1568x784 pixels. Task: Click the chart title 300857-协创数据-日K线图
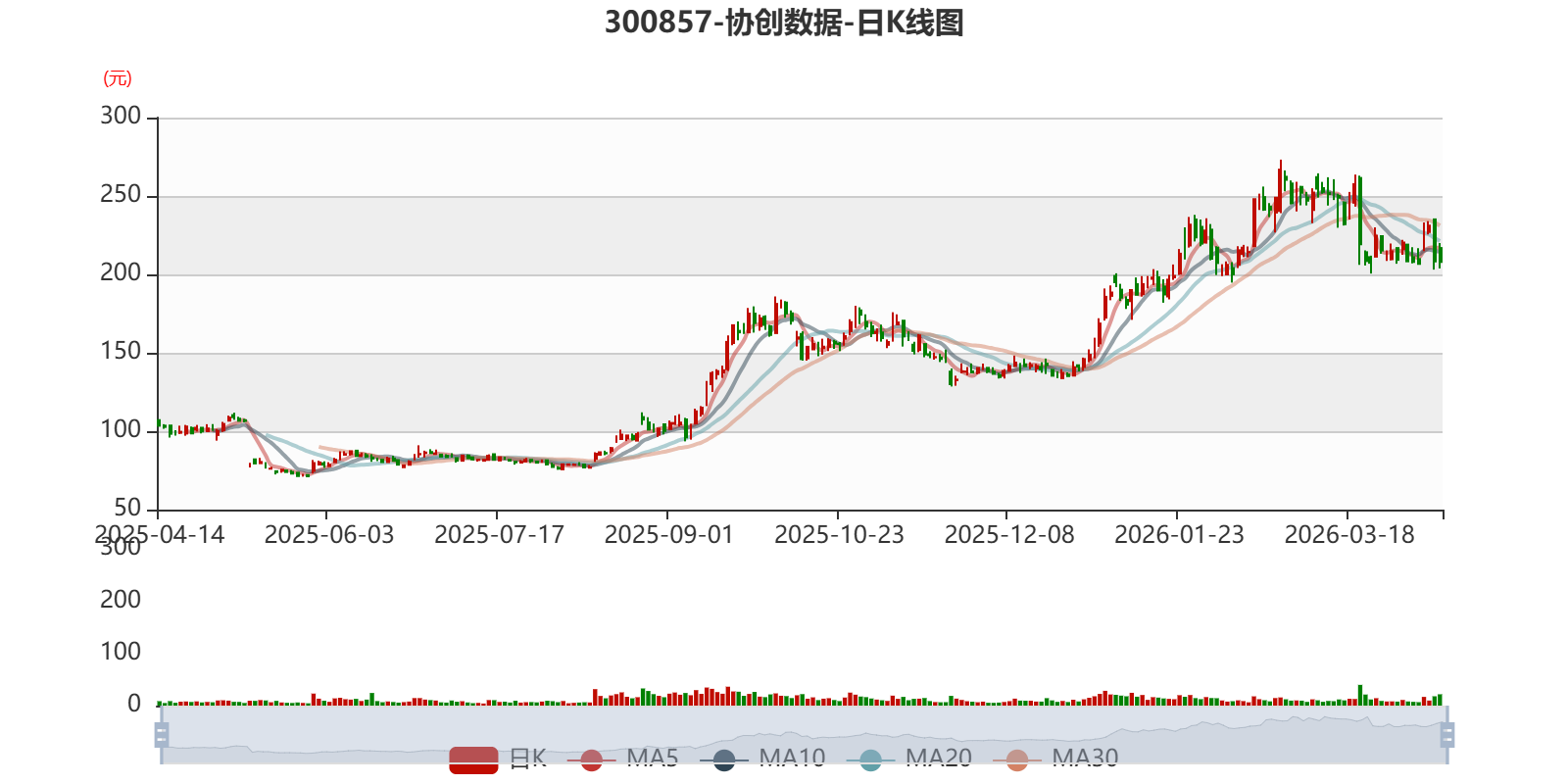click(x=784, y=23)
